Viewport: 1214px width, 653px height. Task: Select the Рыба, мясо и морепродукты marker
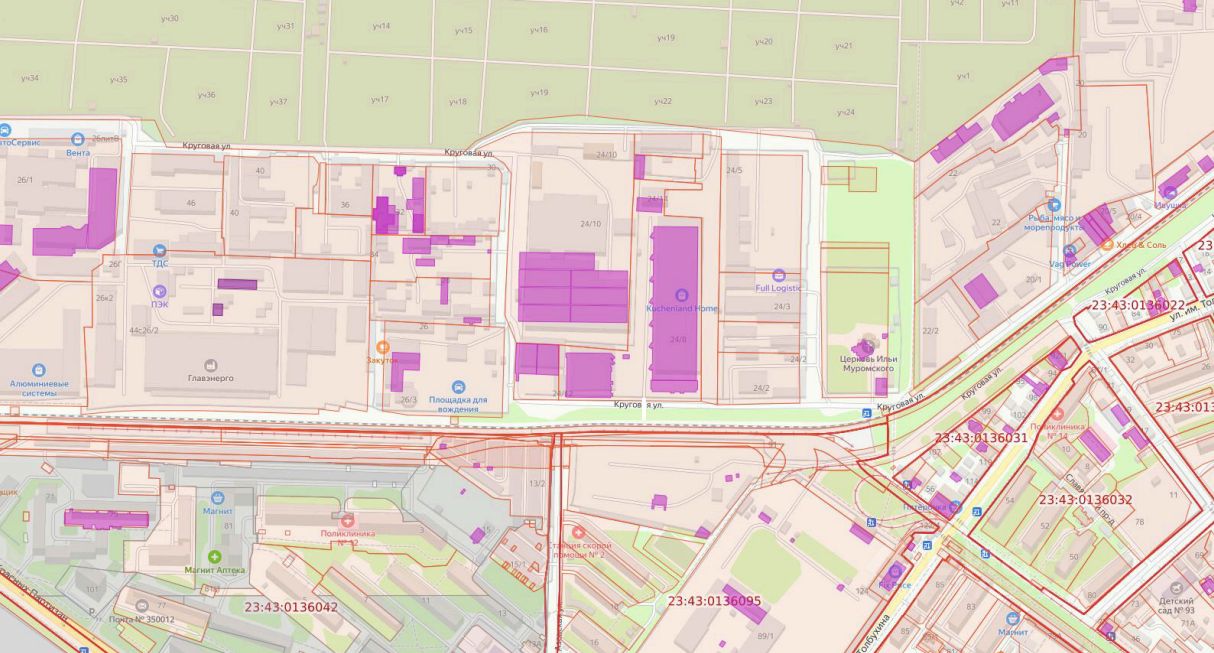(1054, 204)
